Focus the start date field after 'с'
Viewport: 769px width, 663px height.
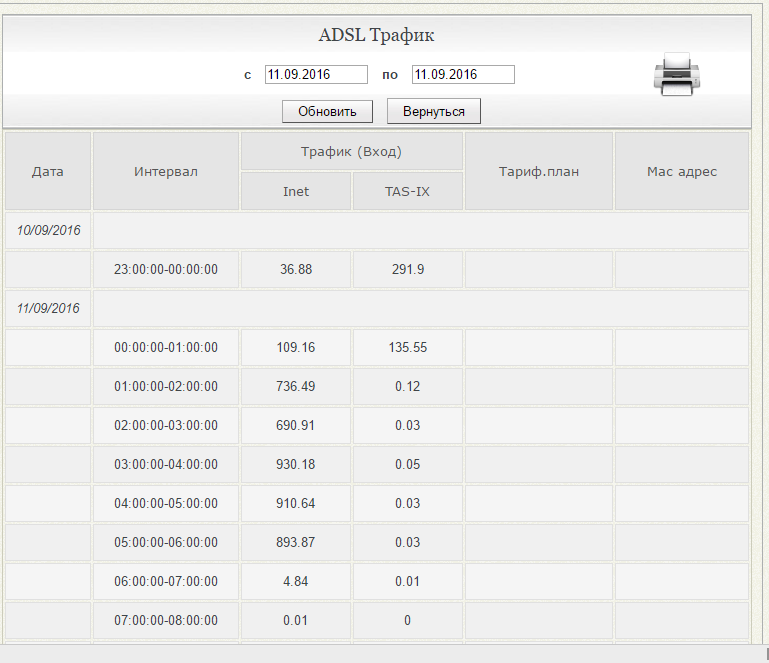click(x=316, y=75)
